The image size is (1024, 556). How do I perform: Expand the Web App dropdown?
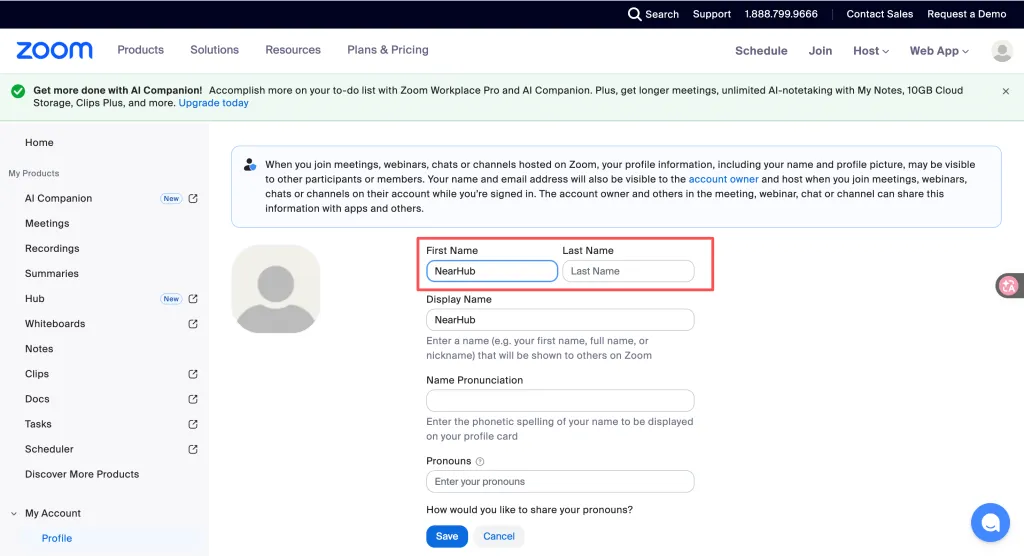939,51
